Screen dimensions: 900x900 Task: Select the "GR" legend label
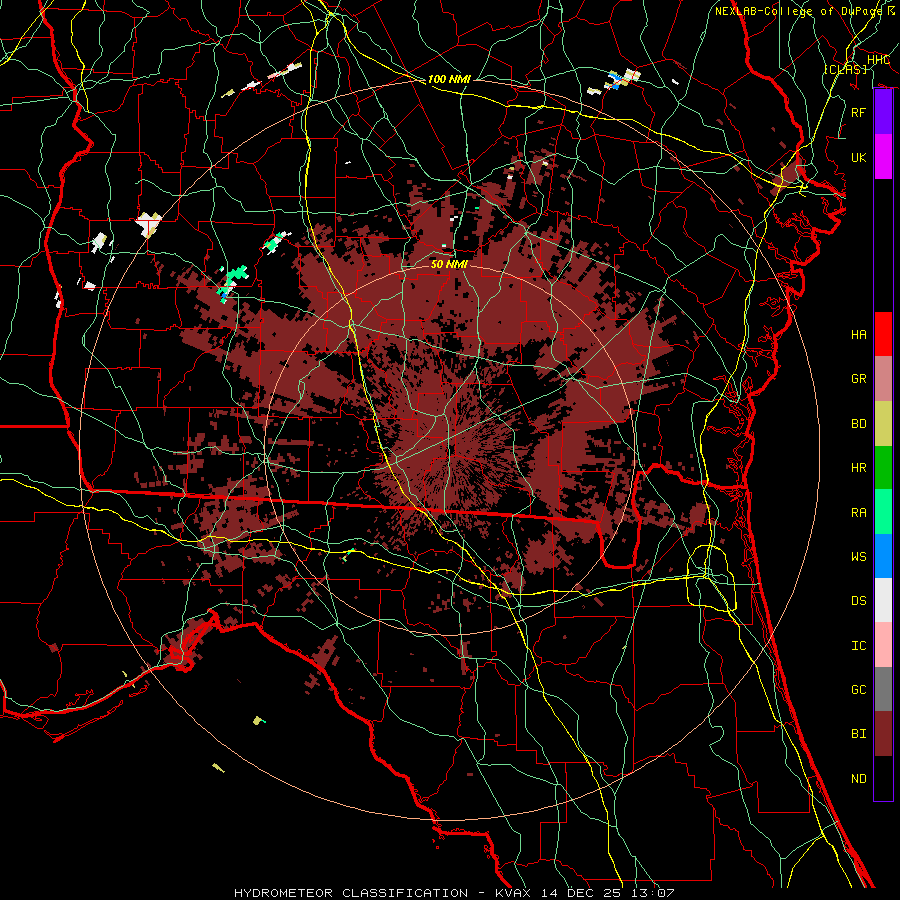(858, 379)
